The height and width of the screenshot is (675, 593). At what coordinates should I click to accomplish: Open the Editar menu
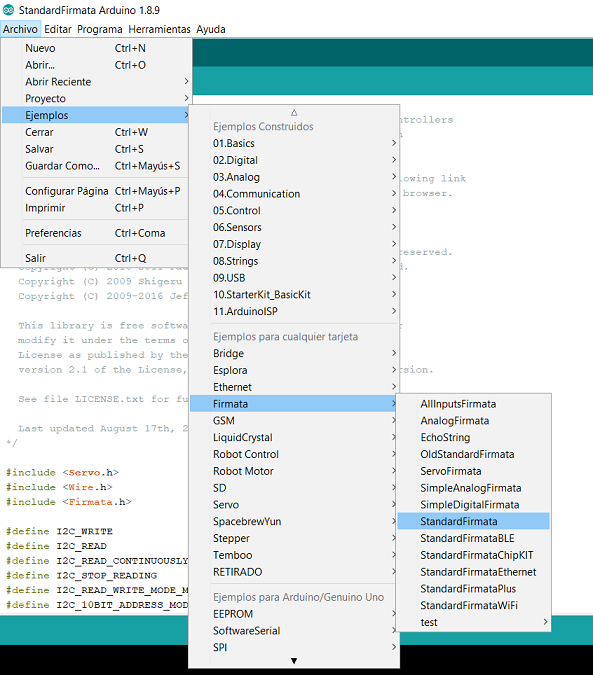[58, 29]
